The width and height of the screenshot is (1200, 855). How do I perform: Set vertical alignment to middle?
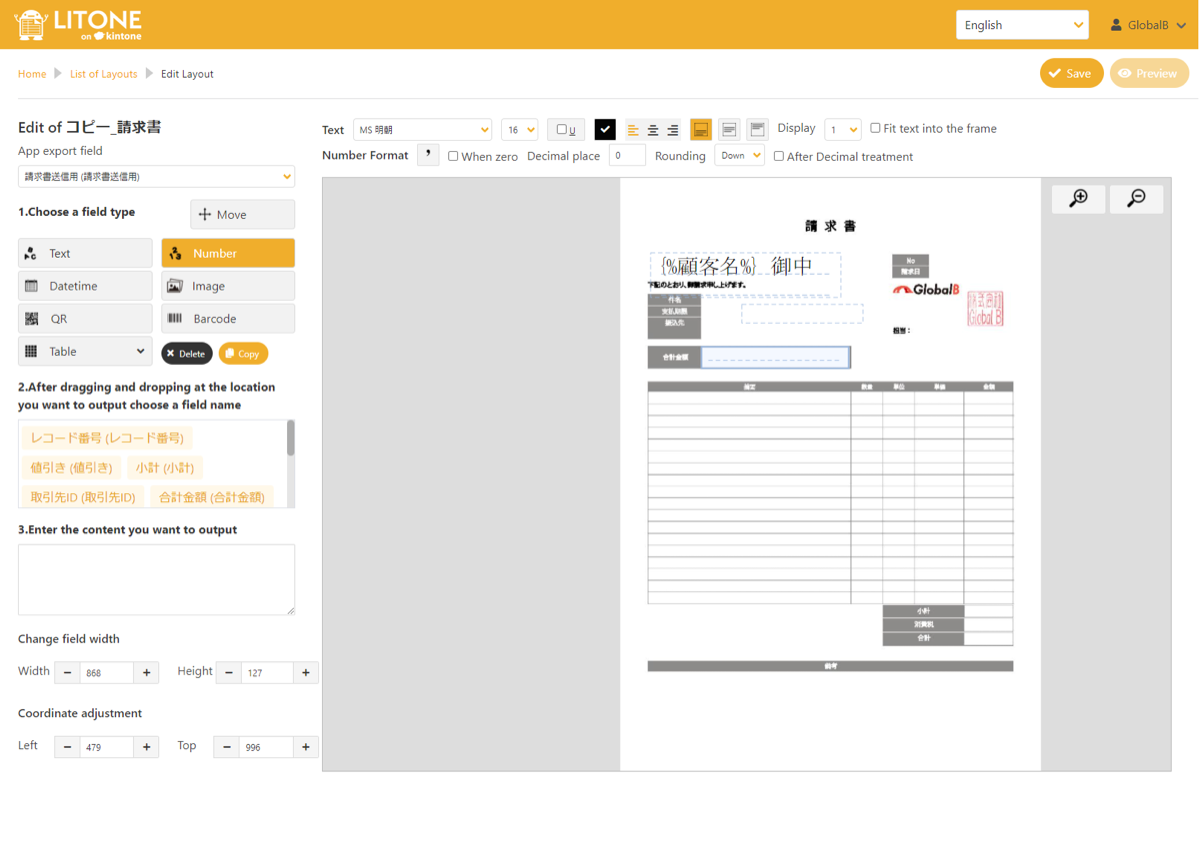(x=729, y=130)
